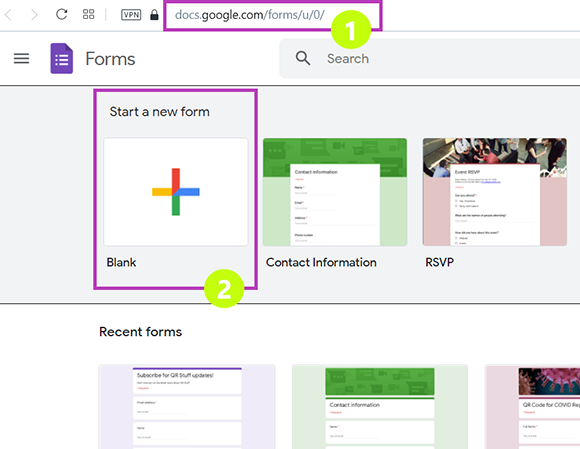
Task: Open recent form Subscribe for QR Stuff updates
Action: pyautogui.click(x=187, y=407)
